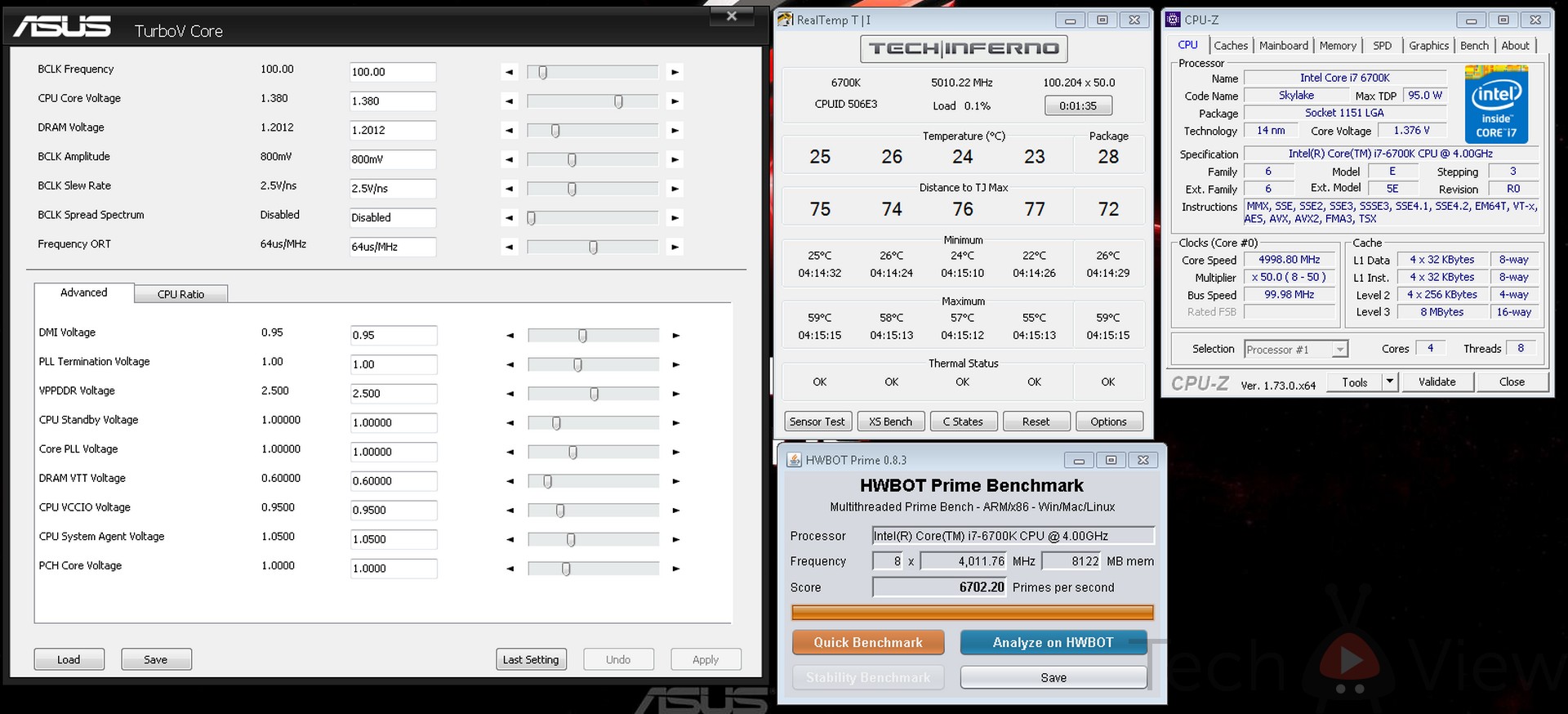Viewport: 1568px width, 714px height.
Task: Open RealTemp Options
Action: point(1108,422)
